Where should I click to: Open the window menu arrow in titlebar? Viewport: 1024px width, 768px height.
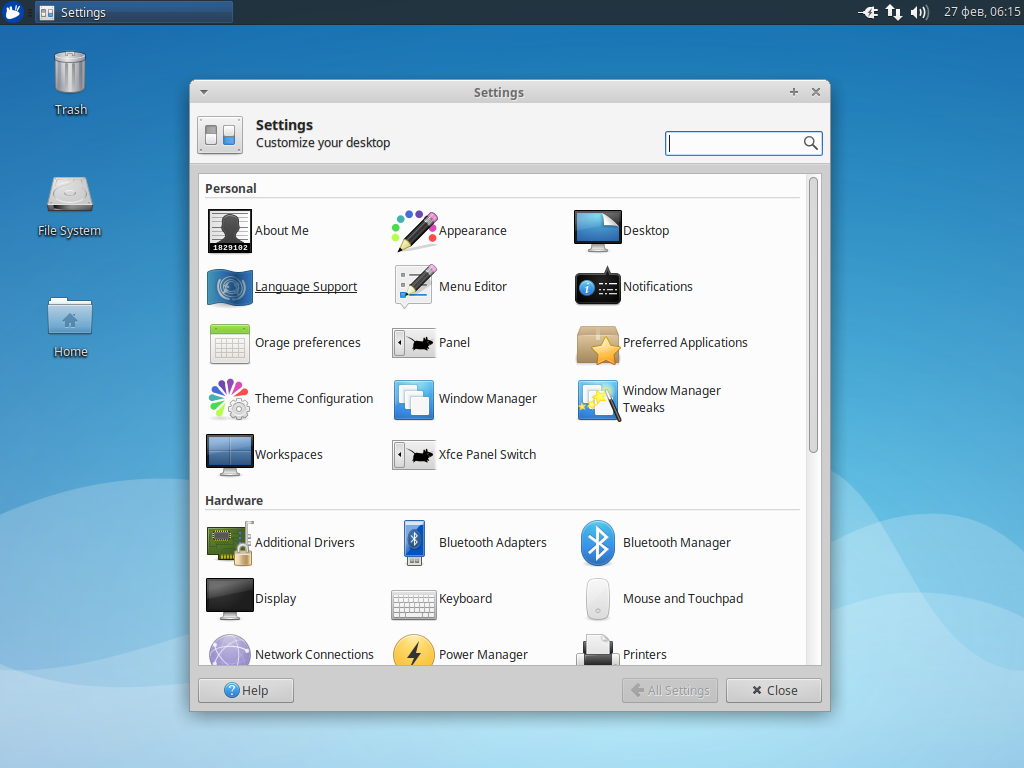[204, 92]
